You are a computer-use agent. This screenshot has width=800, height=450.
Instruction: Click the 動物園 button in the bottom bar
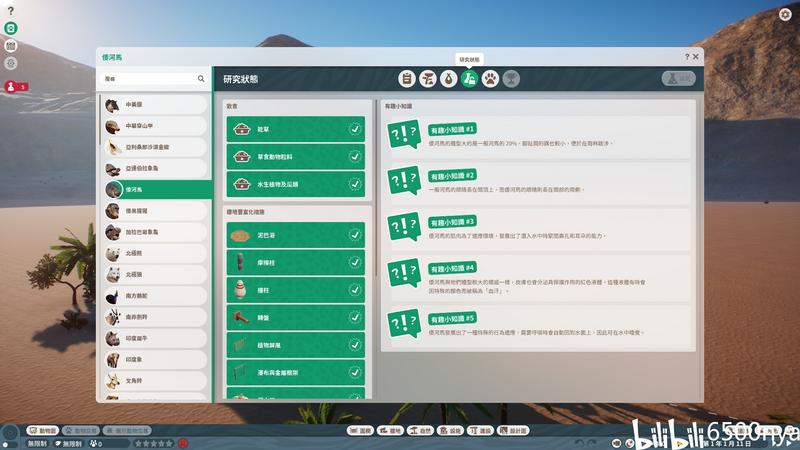[42, 431]
